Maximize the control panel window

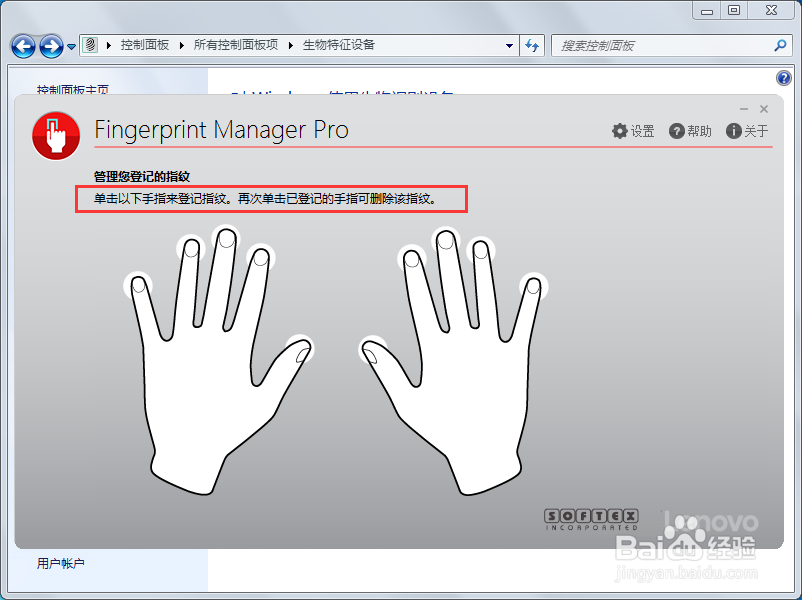[734, 10]
